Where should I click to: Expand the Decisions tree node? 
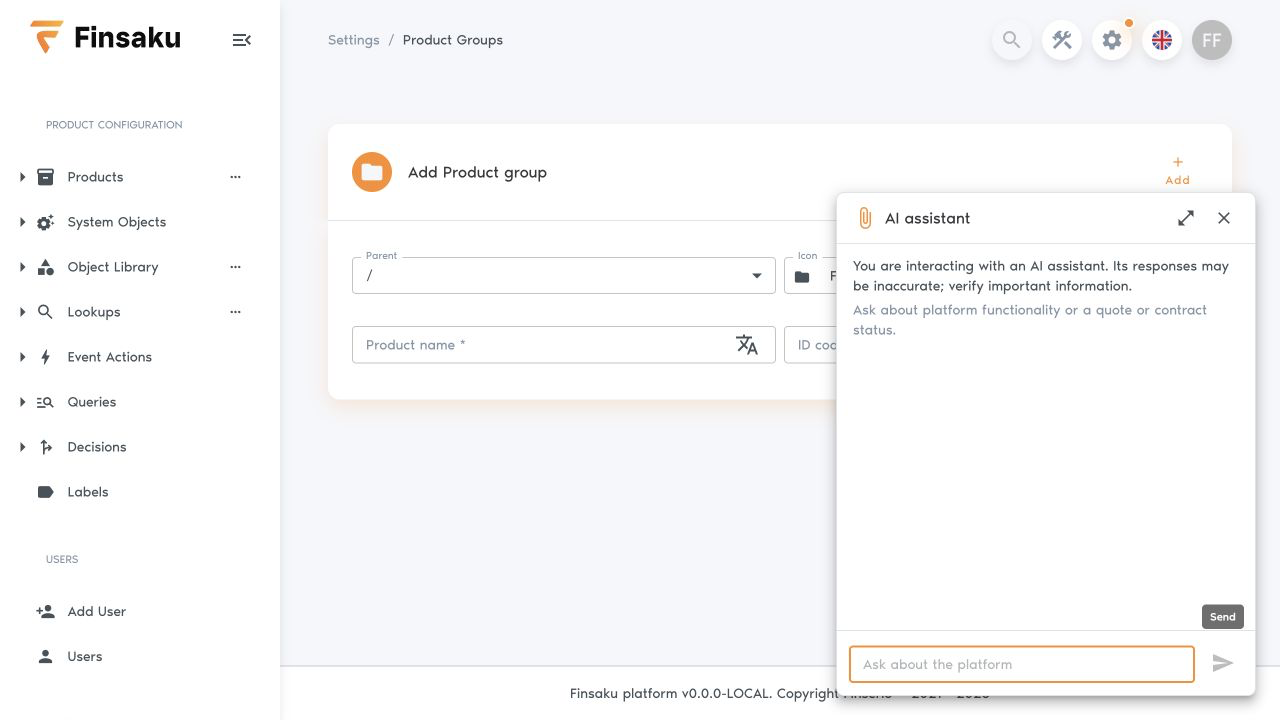(22, 447)
